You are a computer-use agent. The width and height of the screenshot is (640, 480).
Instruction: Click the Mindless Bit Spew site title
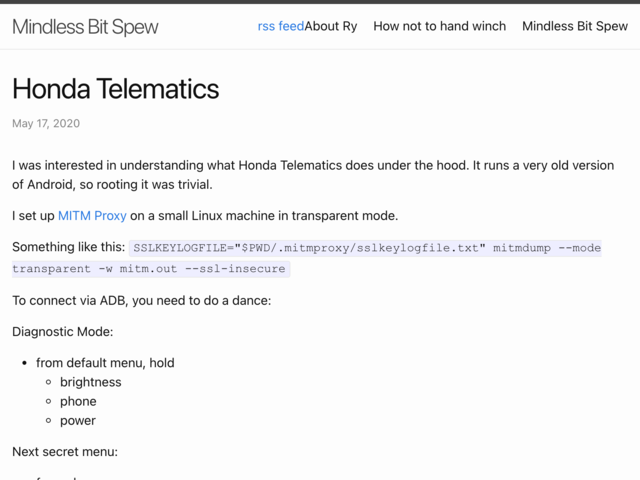[85, 27]
